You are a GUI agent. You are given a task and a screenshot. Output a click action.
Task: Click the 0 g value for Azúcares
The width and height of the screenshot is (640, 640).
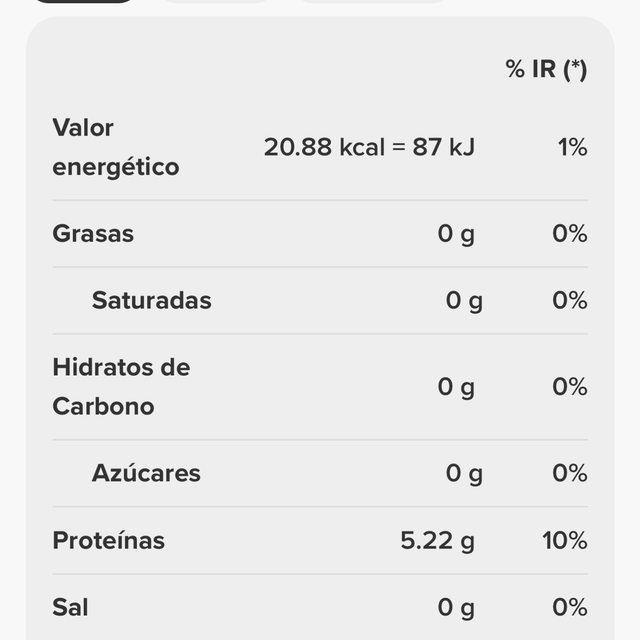pos(464,473)
